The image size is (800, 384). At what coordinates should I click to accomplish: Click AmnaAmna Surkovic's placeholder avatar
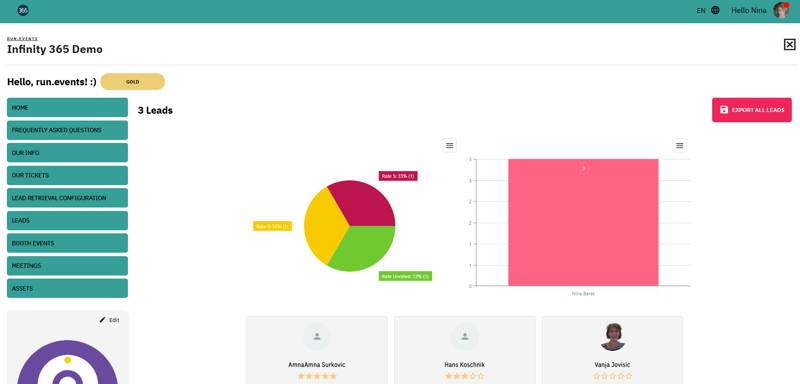tap(317, 337)
